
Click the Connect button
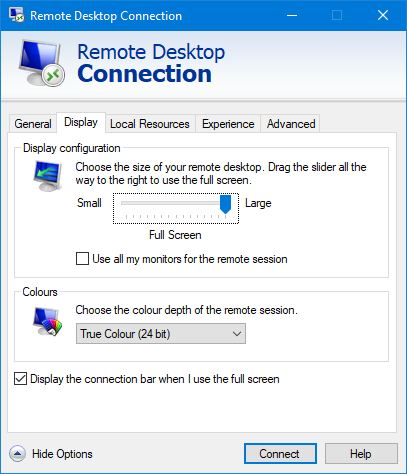(x=280, y=454)
